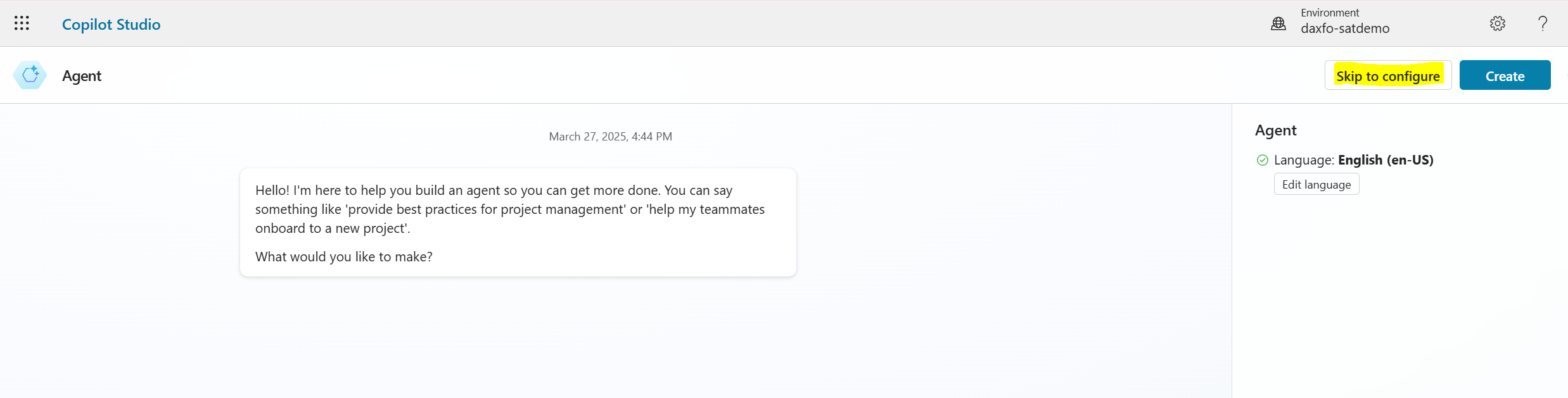
Task: Click the March 27, 2025 timestamp
Action: 610,137
